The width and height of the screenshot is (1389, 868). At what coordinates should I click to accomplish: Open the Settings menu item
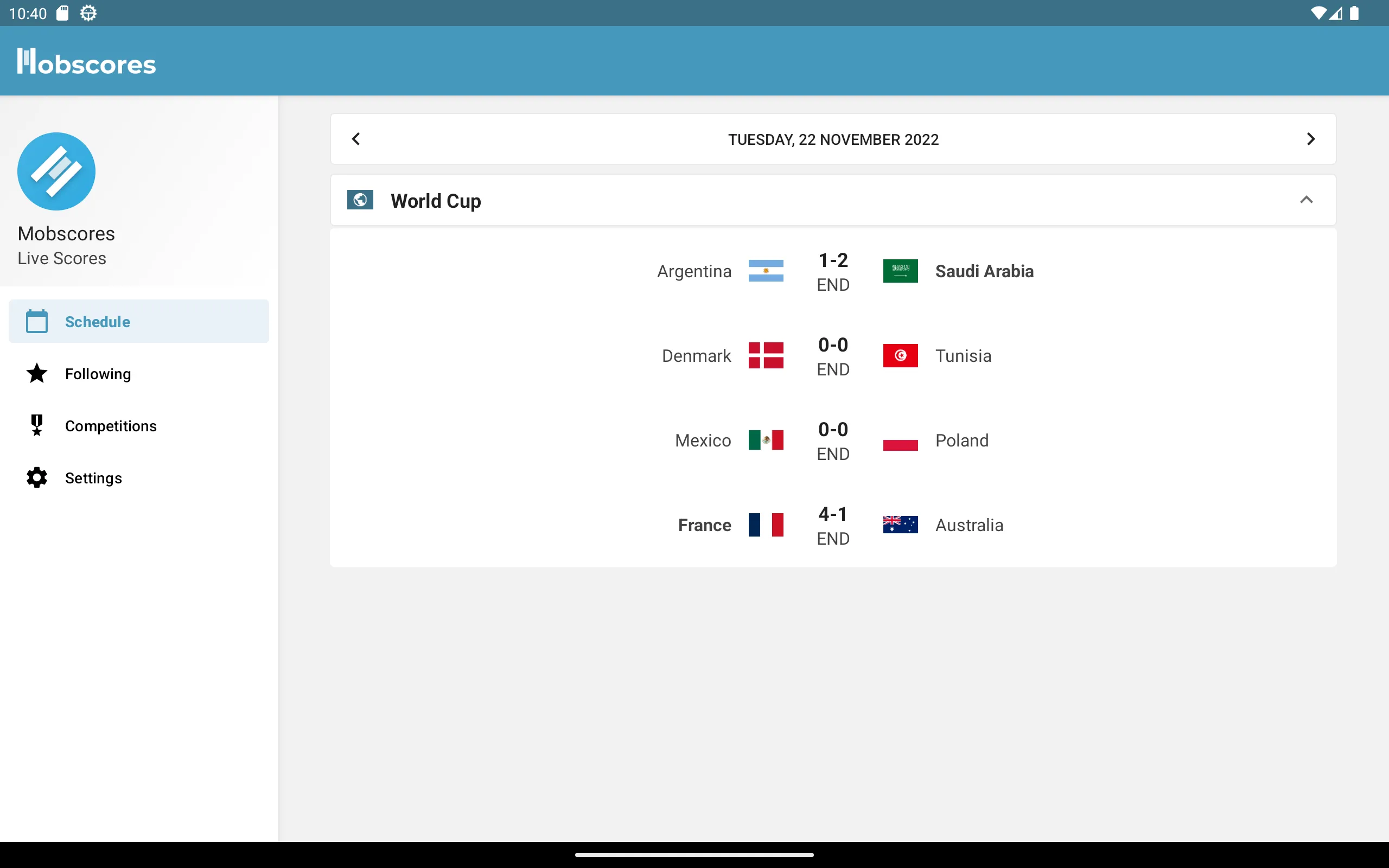coord(139,477)
